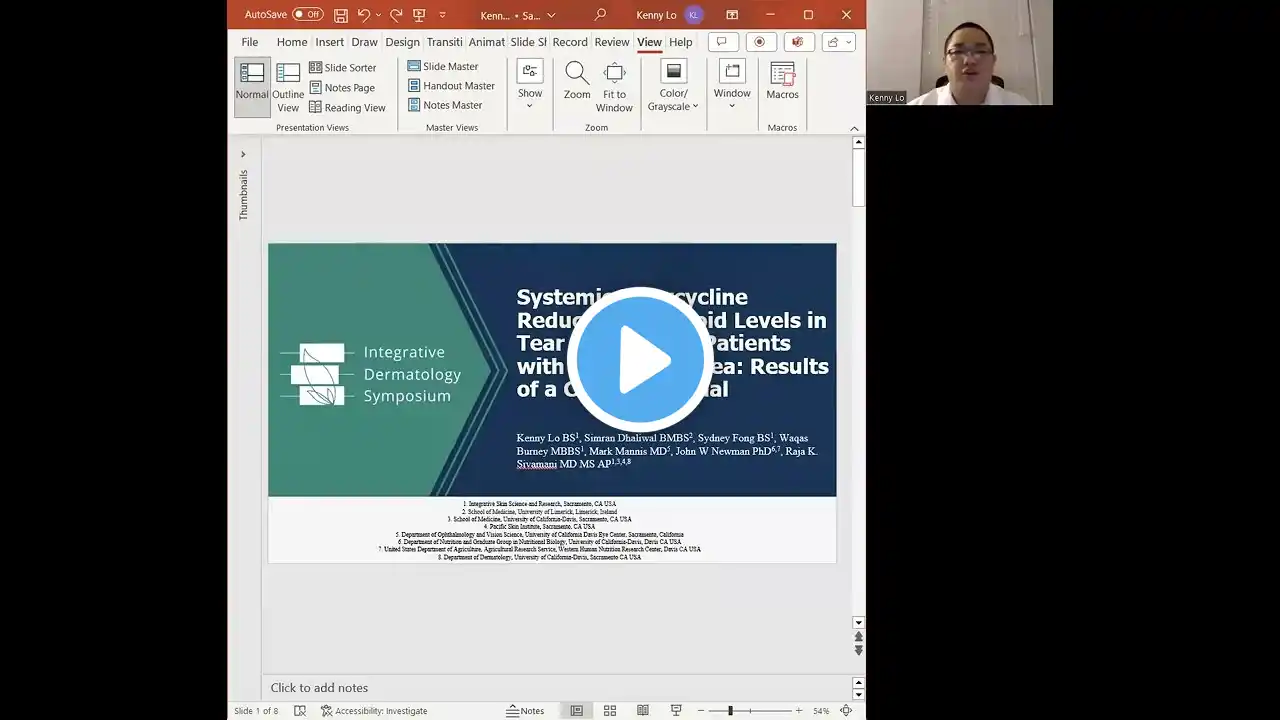This screenshot has width=1280, height=720.
Task: Expand the Undo history dropdown arrow
Action: 378,15
